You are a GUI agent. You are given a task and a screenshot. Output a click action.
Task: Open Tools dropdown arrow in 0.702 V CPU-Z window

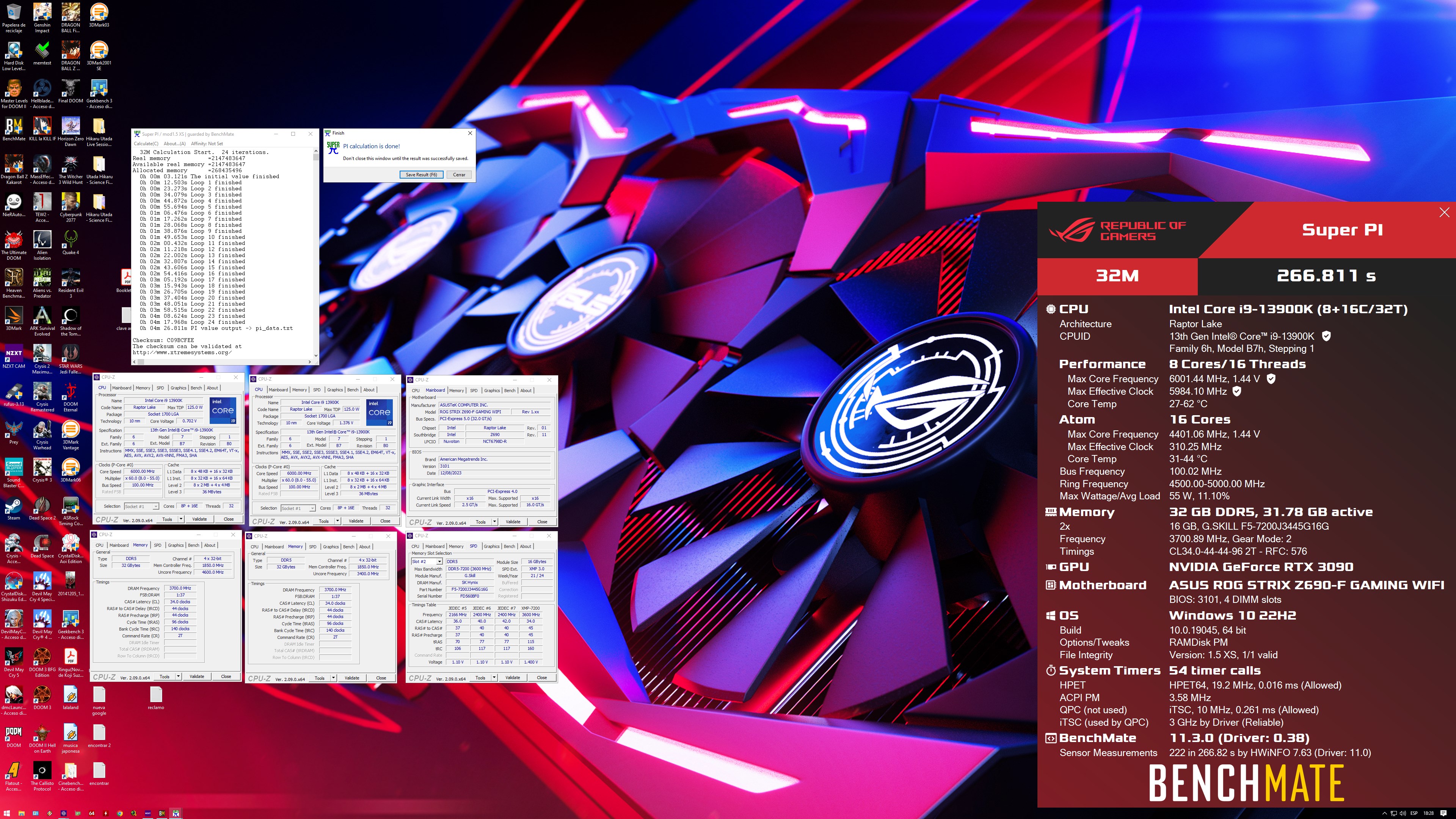[x=181, y=519]
